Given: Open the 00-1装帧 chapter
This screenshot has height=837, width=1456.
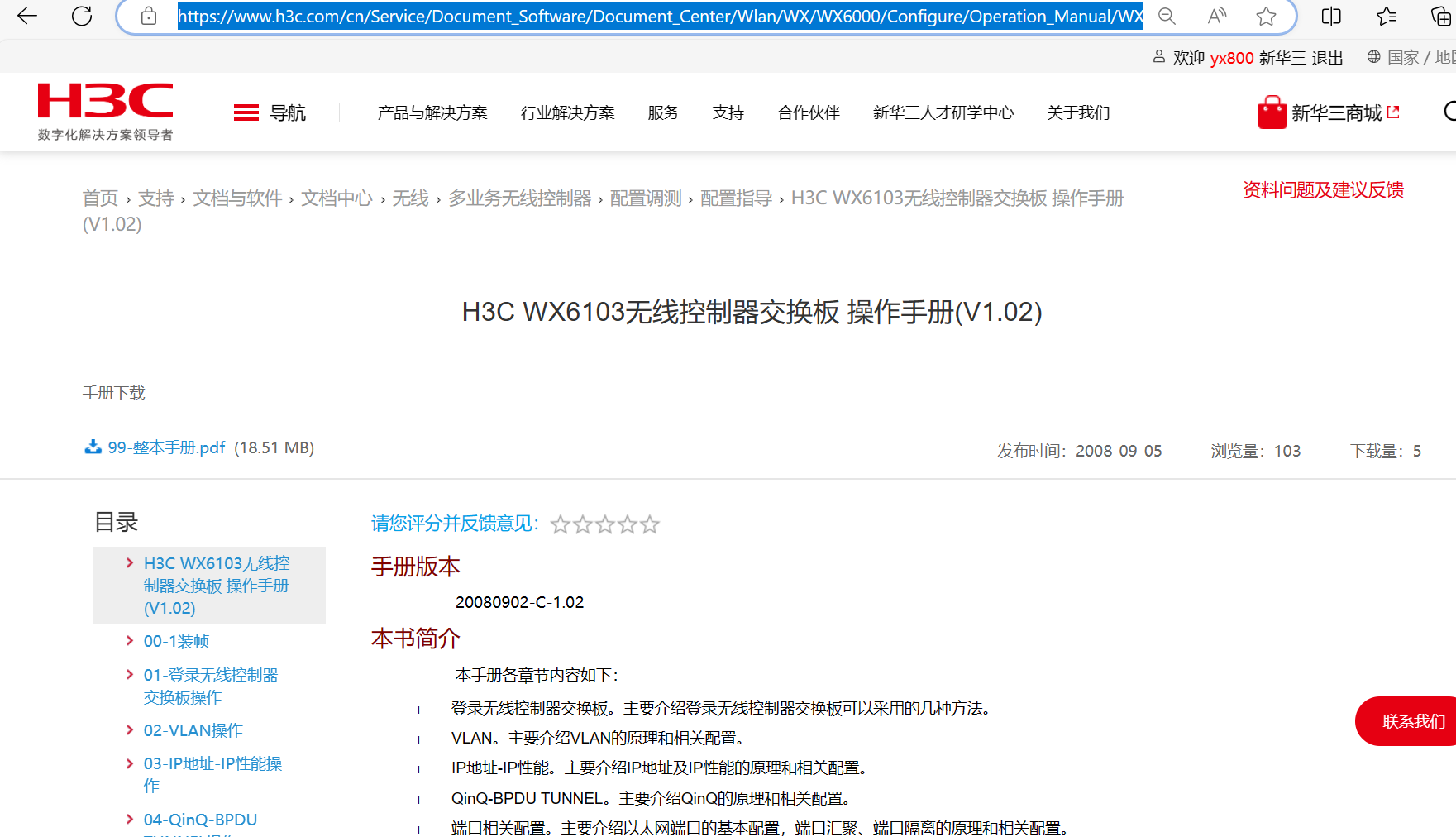Looking at the screenshot, I should tap(176, 641).
